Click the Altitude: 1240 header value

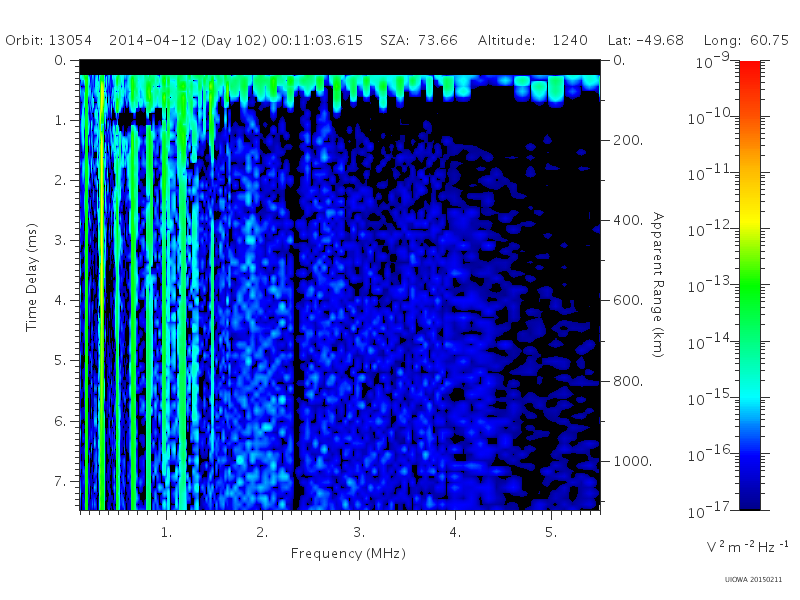coord(533,40)
